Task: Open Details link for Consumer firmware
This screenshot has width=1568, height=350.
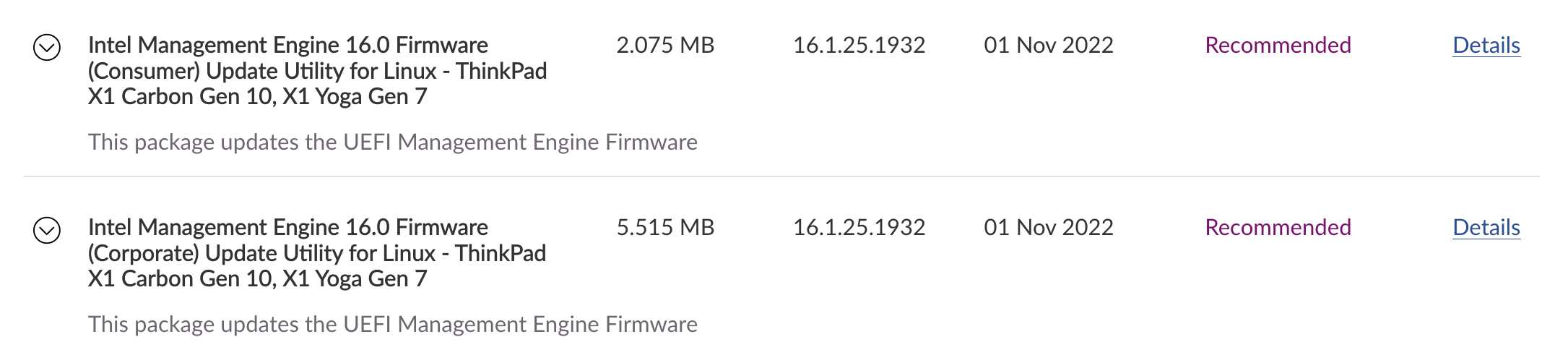Action: pyautogui.click(x=1486, y=46)
